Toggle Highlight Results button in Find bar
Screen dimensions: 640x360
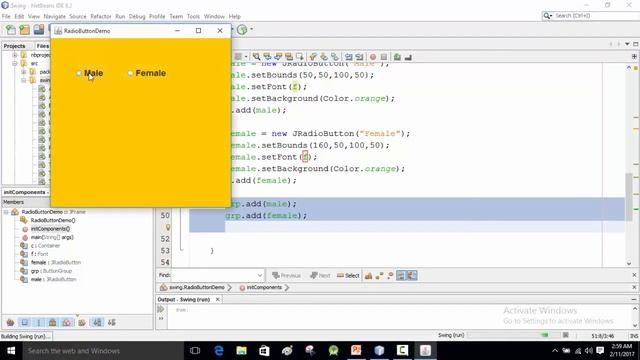click(401, 276)
